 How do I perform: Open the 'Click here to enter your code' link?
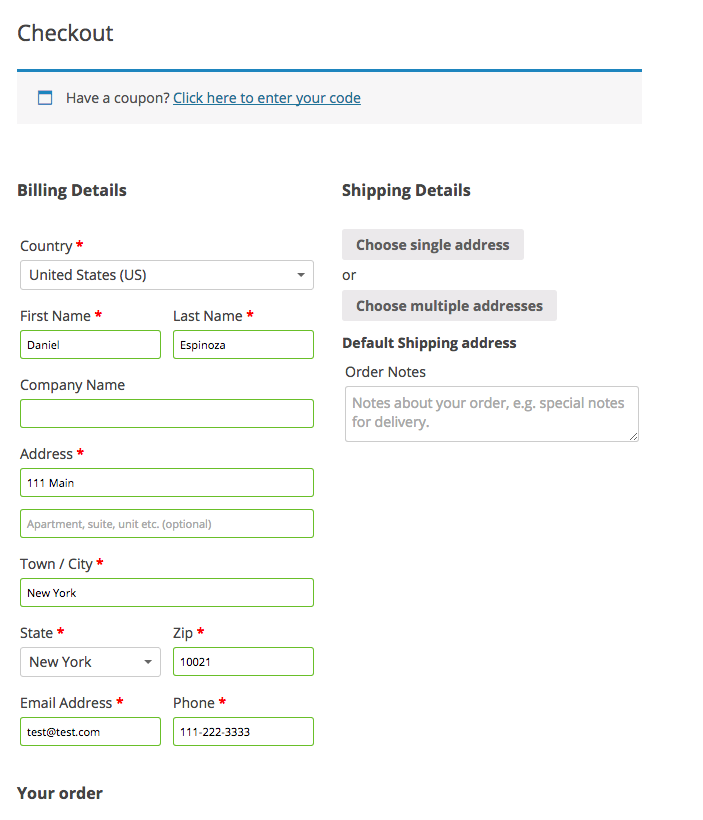[x=266, y=98]
